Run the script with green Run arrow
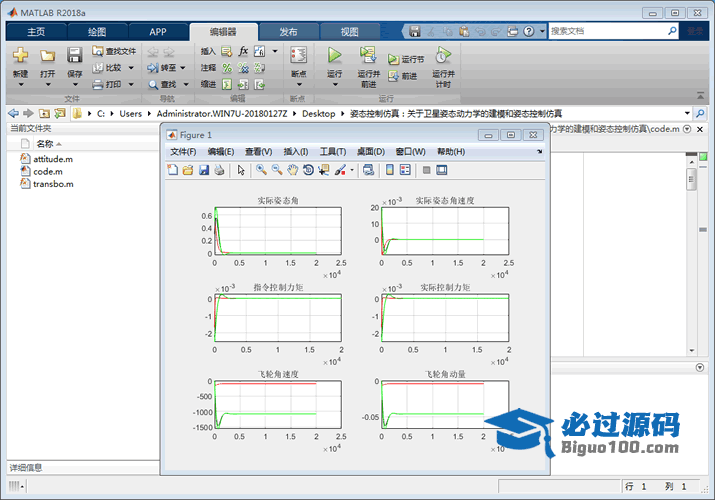Screen dimensions: 715x500 point(334,55)
